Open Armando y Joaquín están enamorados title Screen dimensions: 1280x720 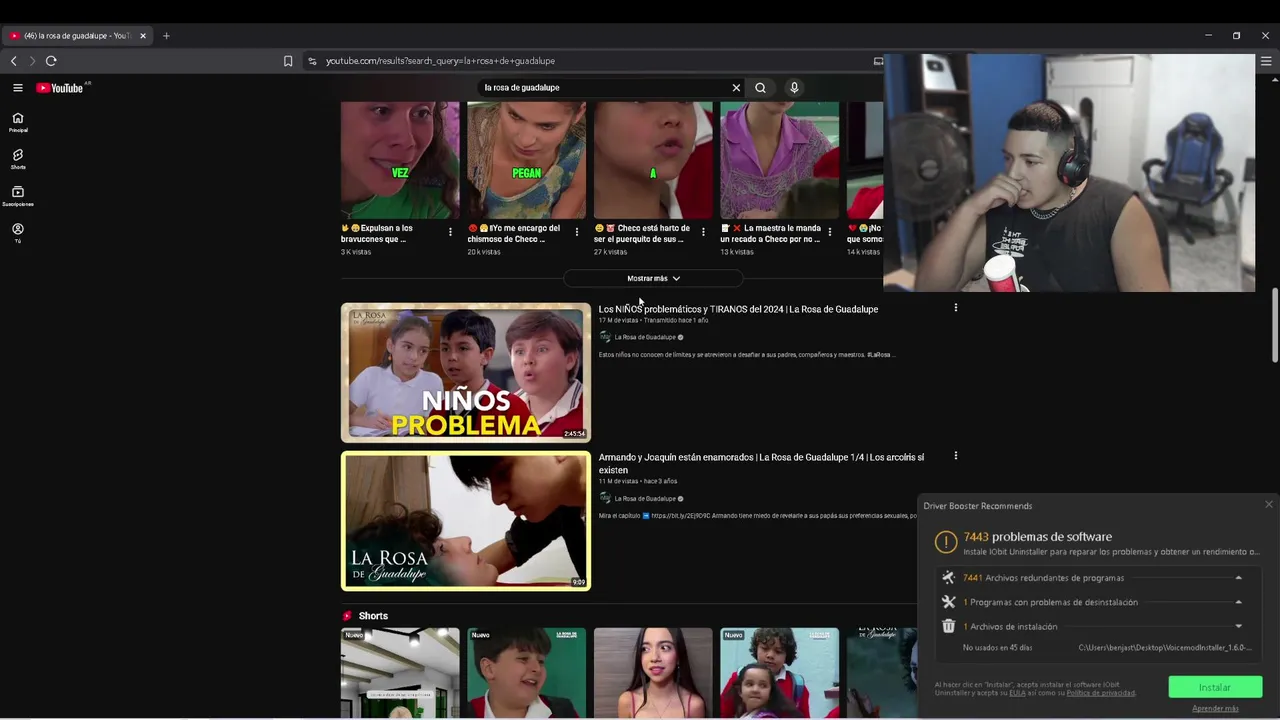(x=761, y=463)
